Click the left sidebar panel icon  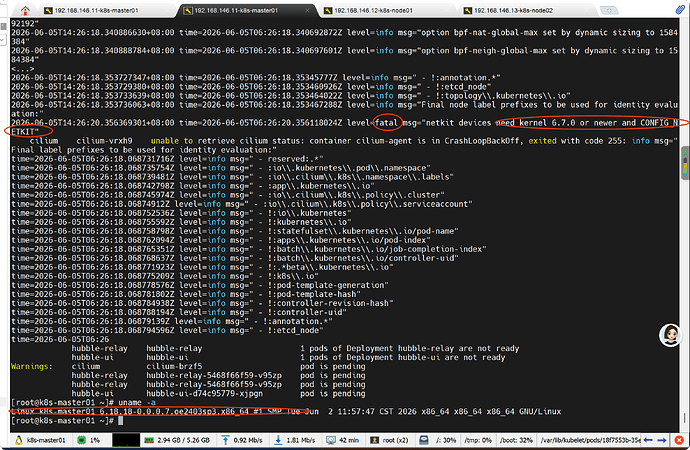(4, 27)
